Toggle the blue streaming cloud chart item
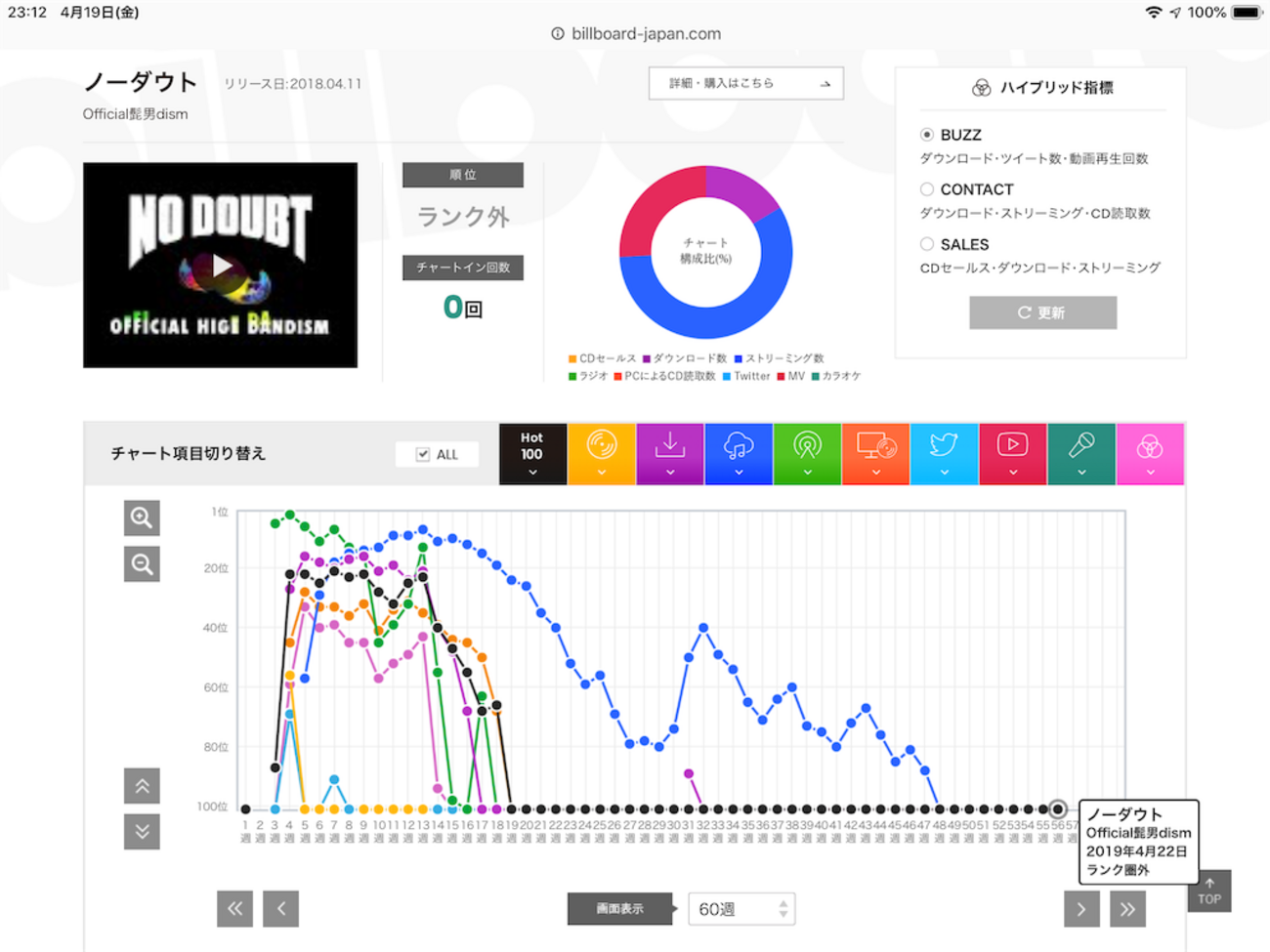The height and width of the screenshot is (952, 1270). click(739, 454)
